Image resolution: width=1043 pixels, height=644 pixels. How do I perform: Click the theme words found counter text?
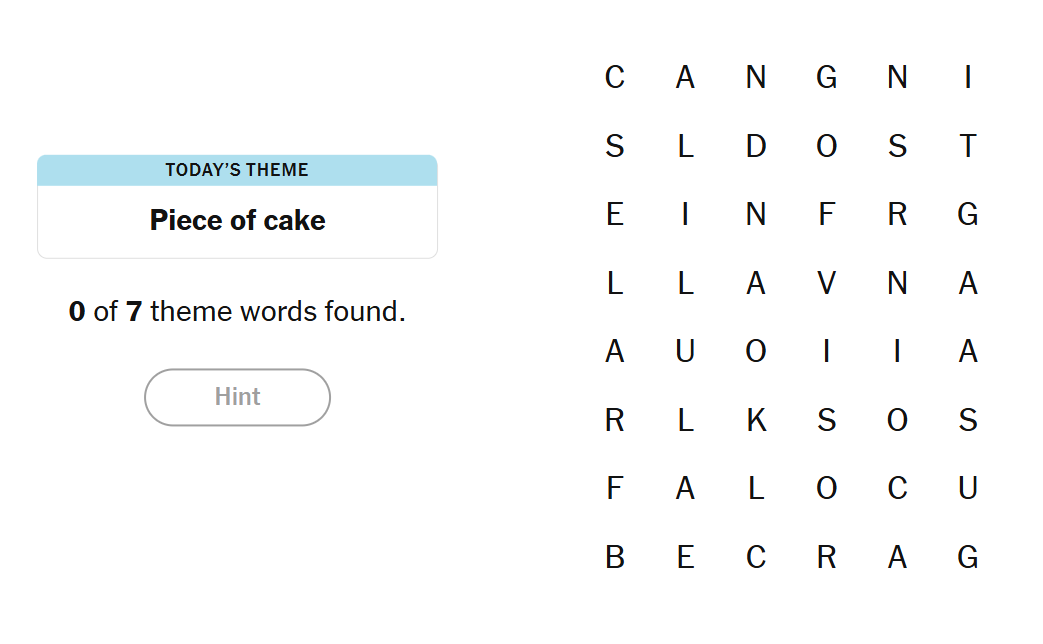(x=237, y=312)
